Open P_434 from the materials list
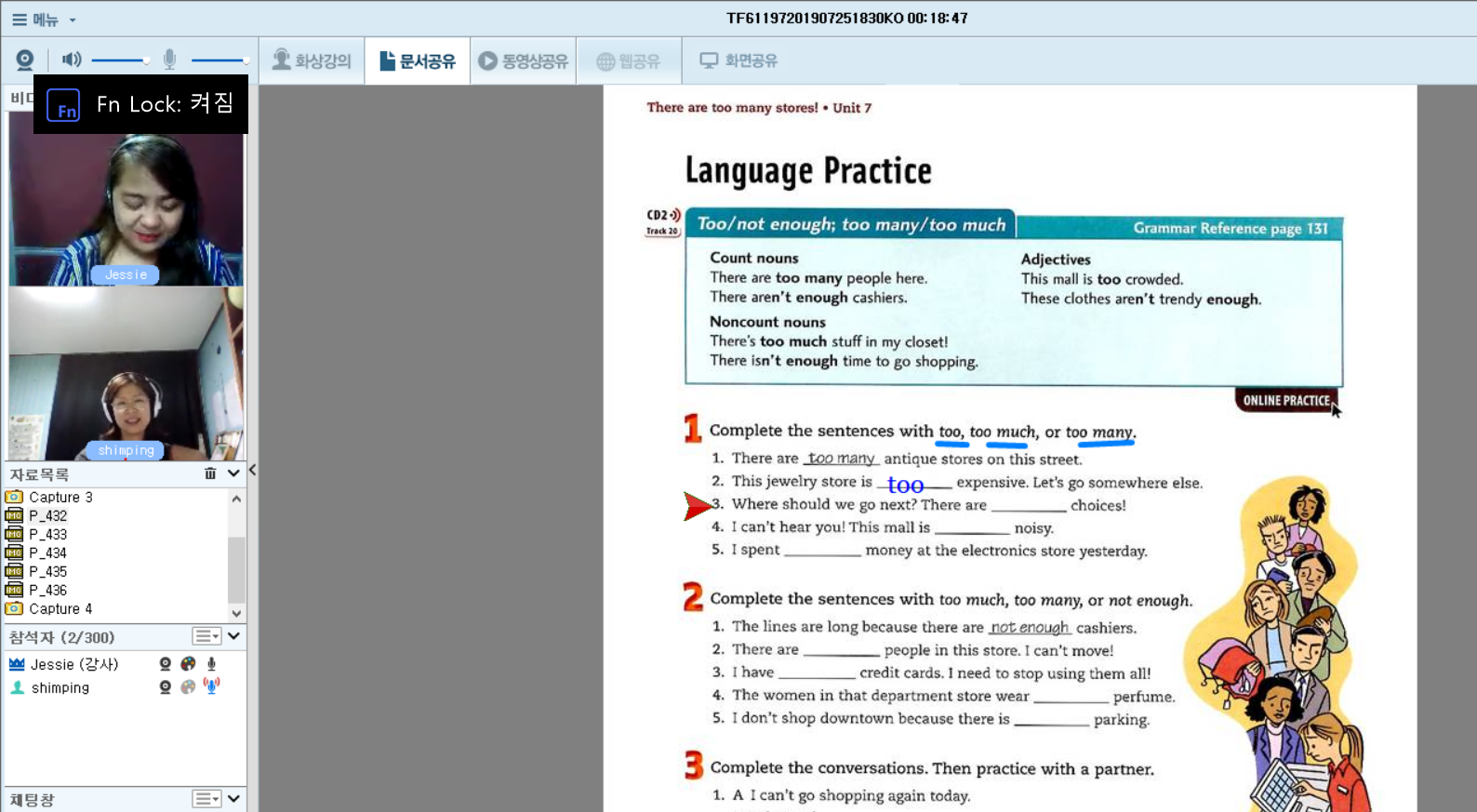This screenshot has height=812, width=1477. click(x=47, y=552)
